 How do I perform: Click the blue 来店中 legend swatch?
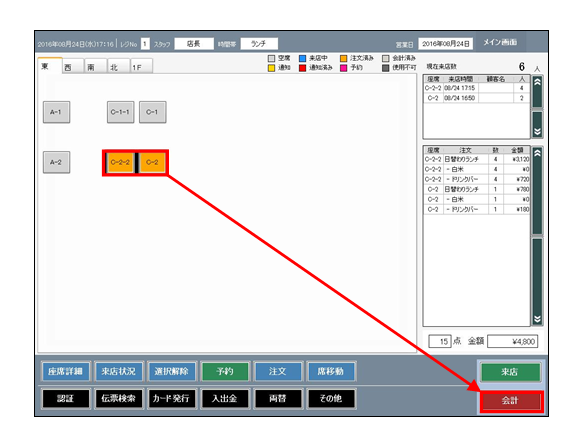pos(303,59)
